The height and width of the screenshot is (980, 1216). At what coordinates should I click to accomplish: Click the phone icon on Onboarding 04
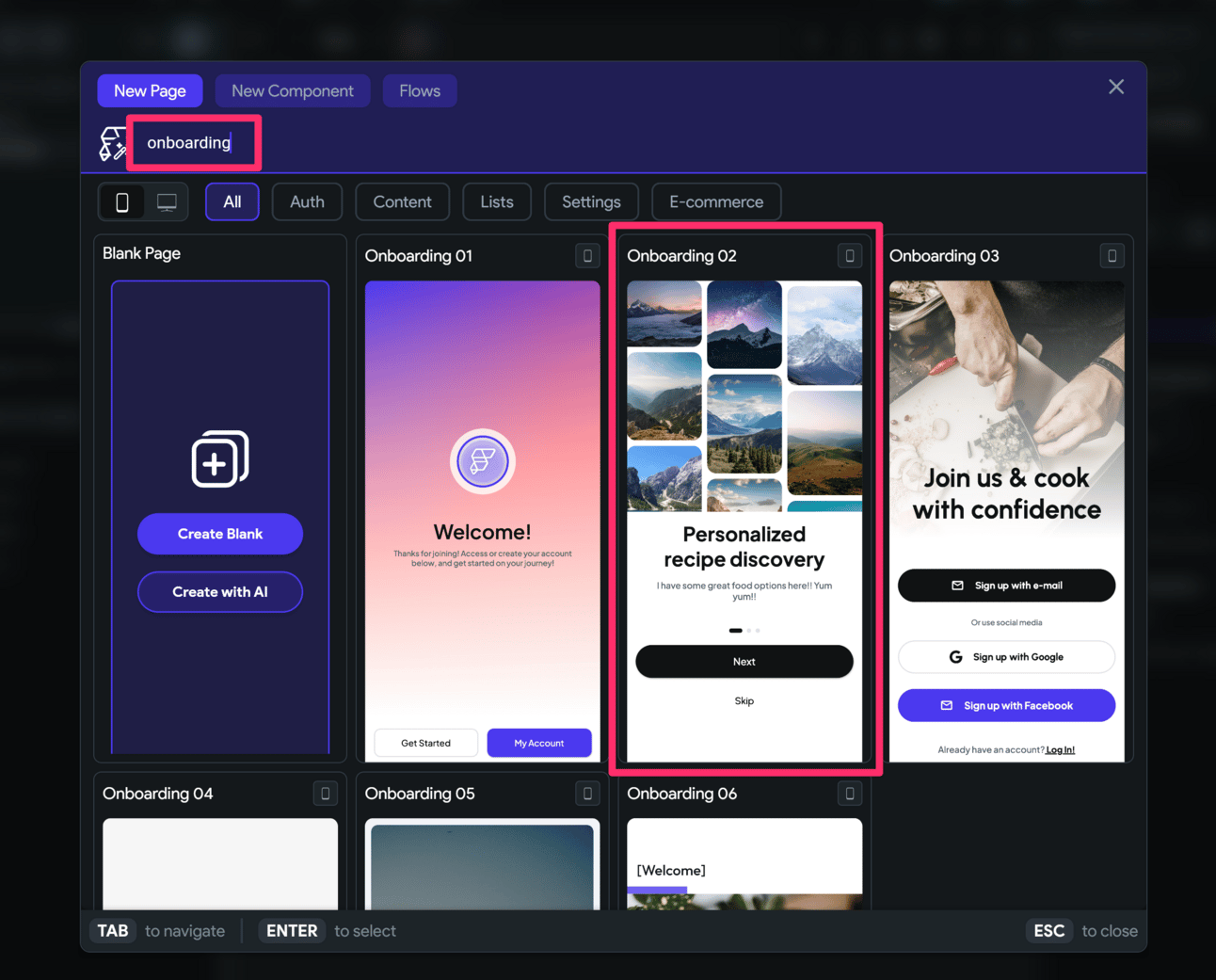[x=326, y=794]
